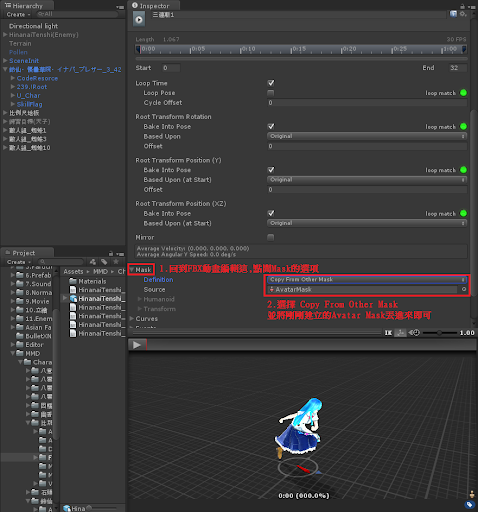Toggle Root Transform Position (XZ) Bake Into Pose

point(271,213)
